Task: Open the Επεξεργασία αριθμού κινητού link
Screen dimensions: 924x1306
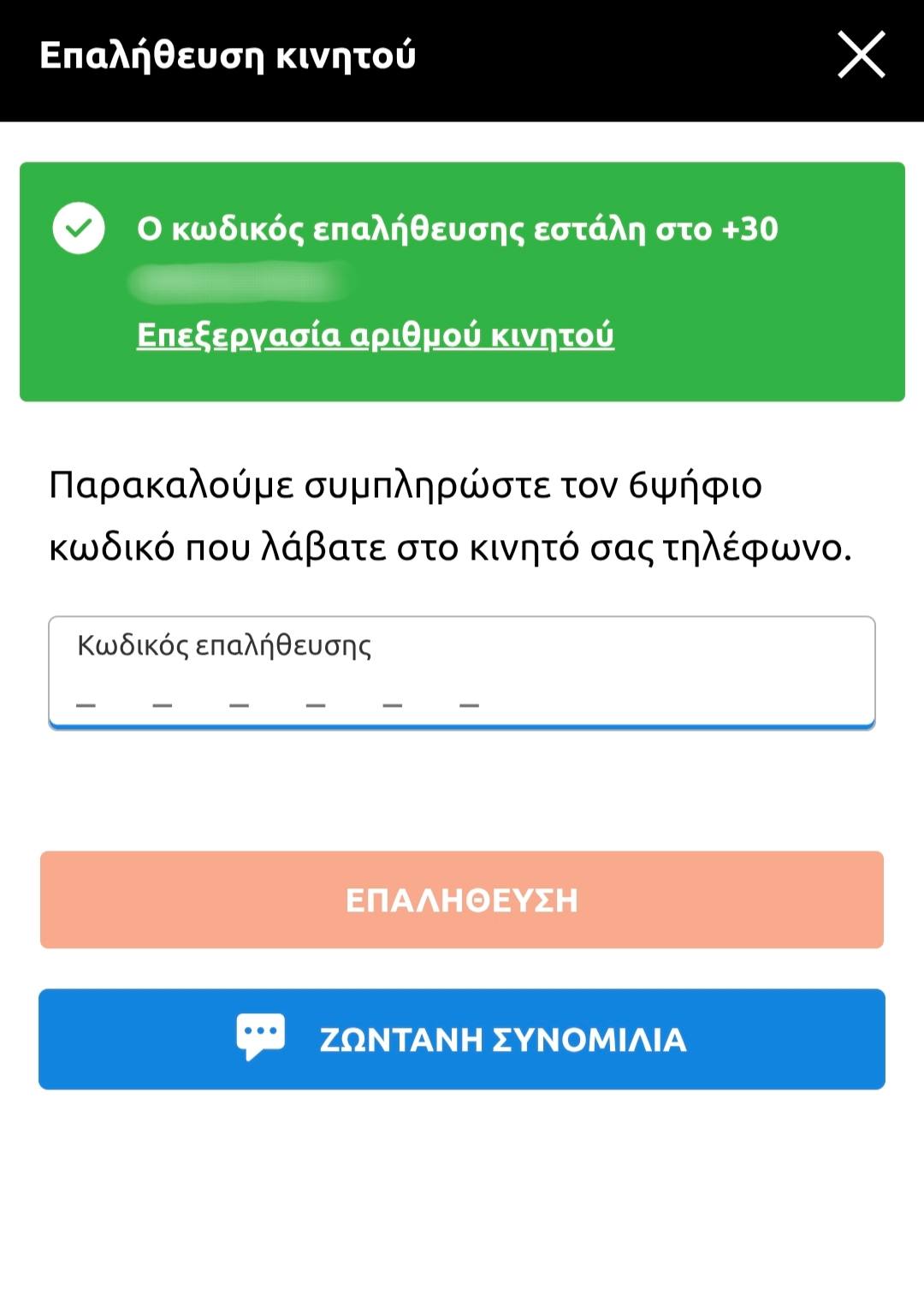Action: click(x=375, y=335)
